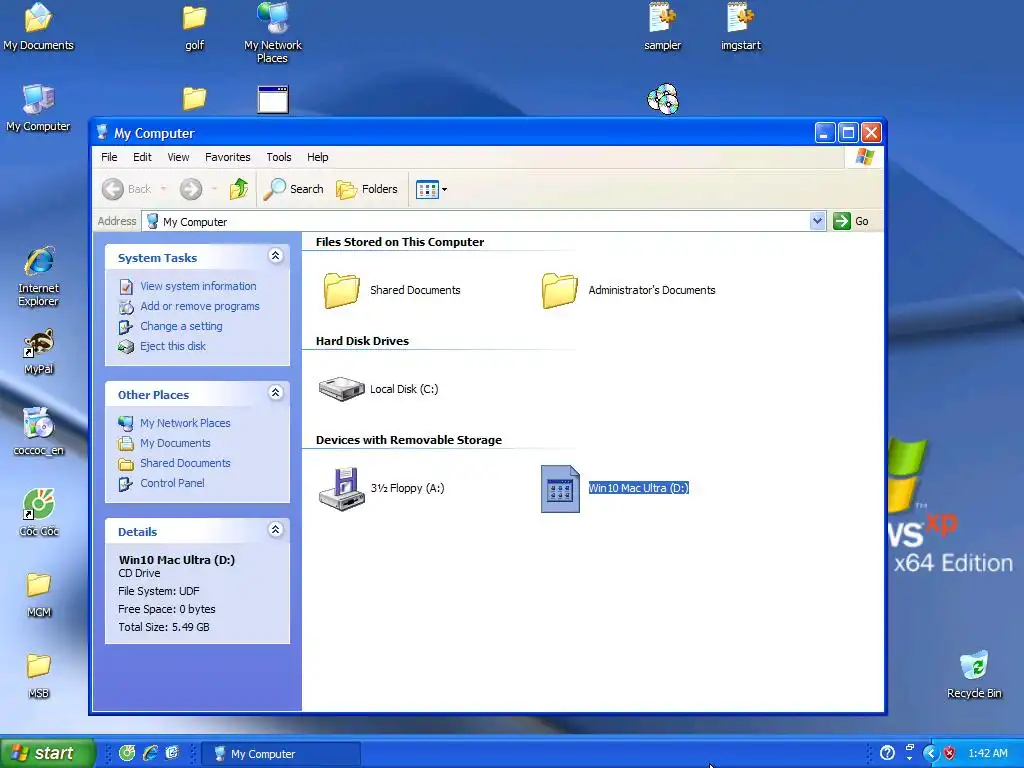This screenshot has width=1024, height=768.
Task: Click the red security shield tray icon
Action: click(x=949, y=754)
